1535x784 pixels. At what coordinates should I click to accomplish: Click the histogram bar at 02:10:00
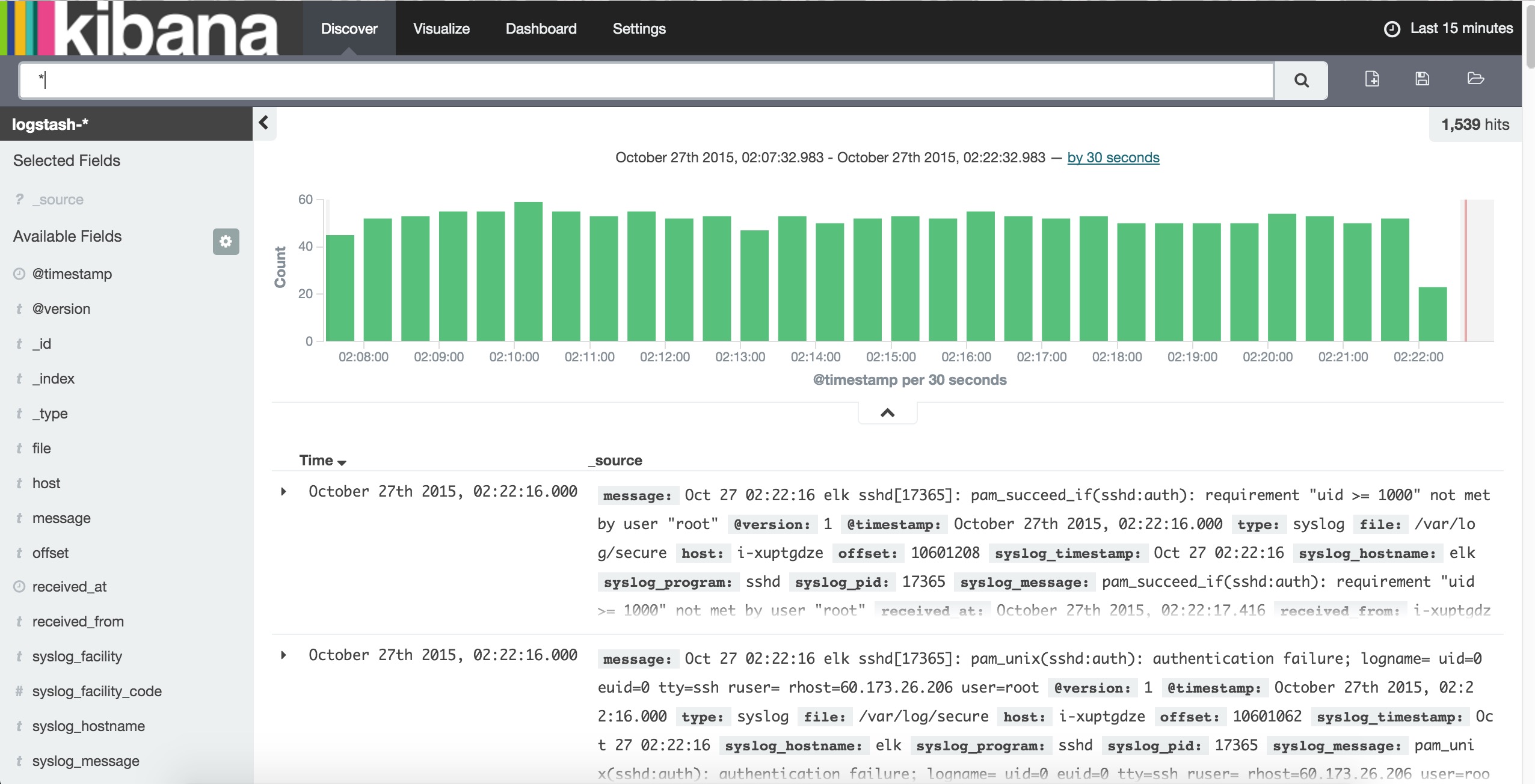click(x=528, y=272)
